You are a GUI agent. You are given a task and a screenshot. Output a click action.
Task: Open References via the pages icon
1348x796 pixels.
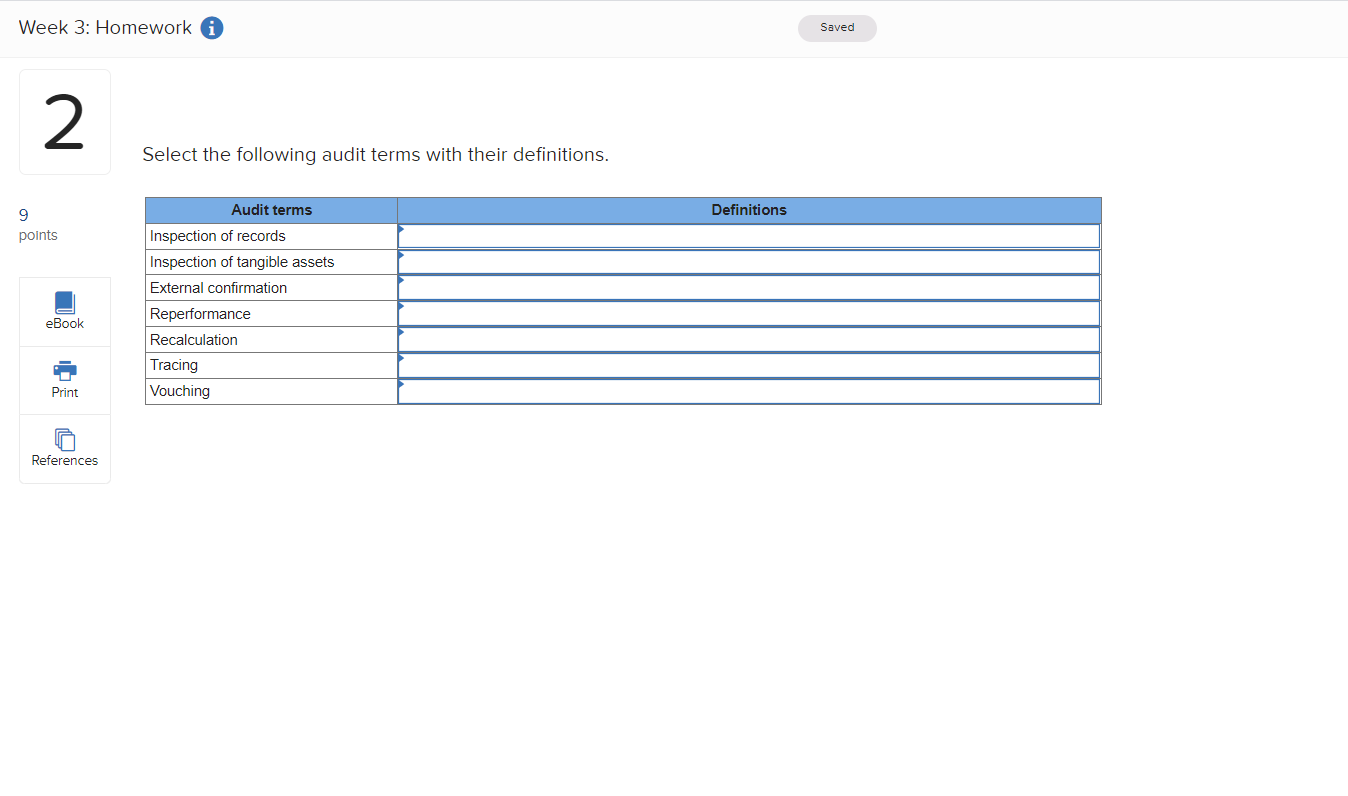[x=64, y=439]
